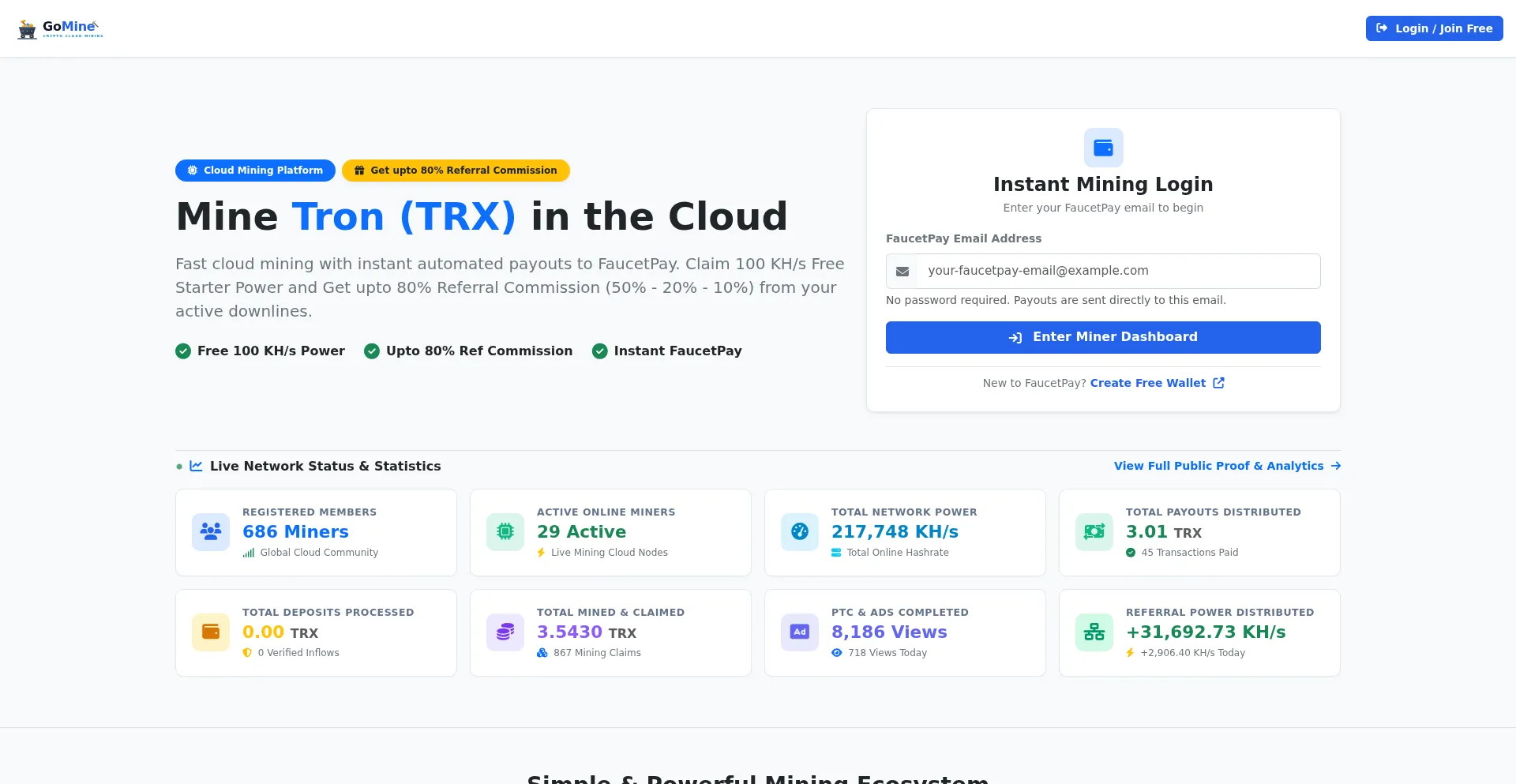Select the Cloud Mining Platform badge

coord(255,171)
